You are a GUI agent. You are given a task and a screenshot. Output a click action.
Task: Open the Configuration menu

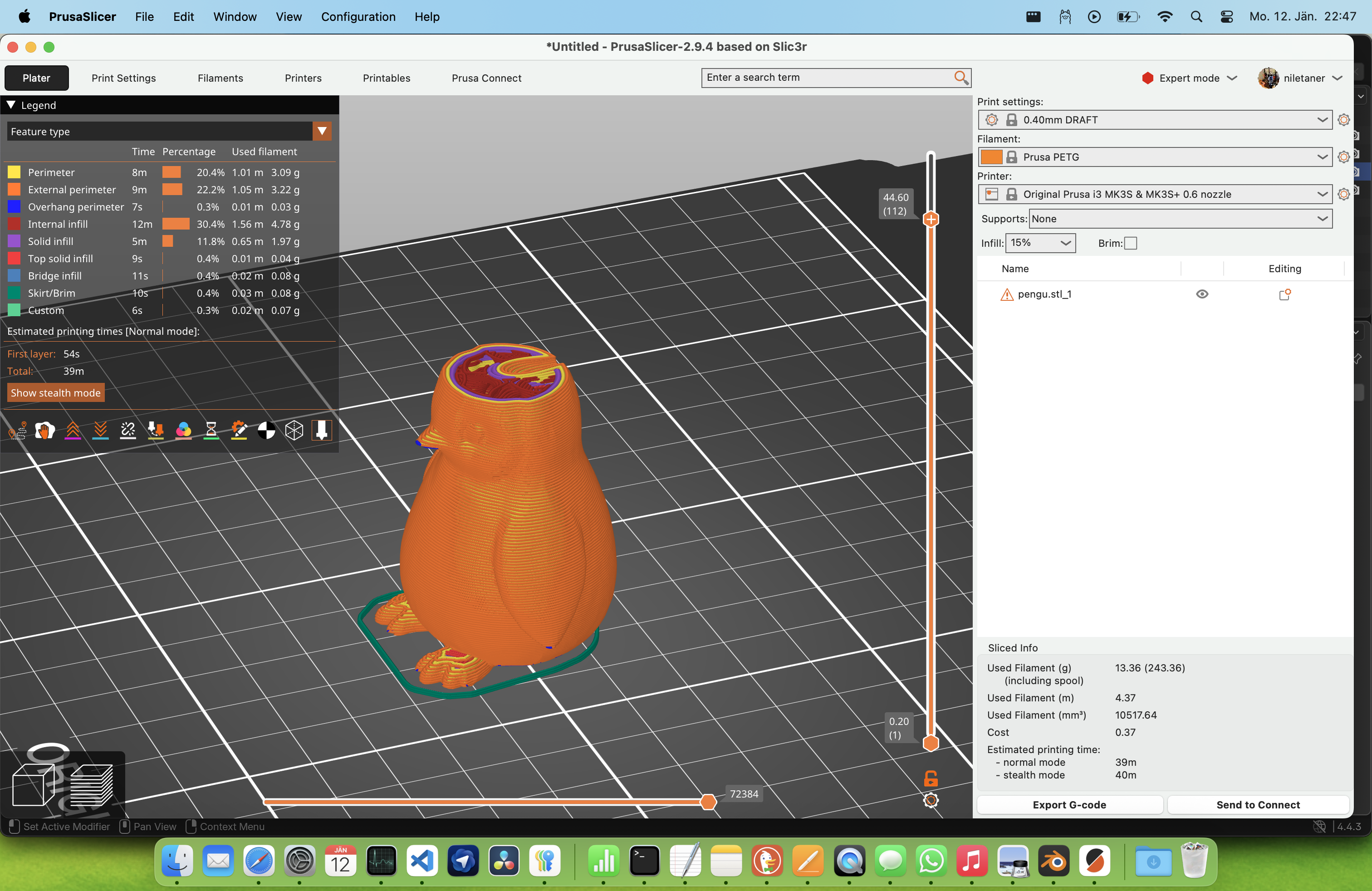pyautogui.click(x=358, y=17)
